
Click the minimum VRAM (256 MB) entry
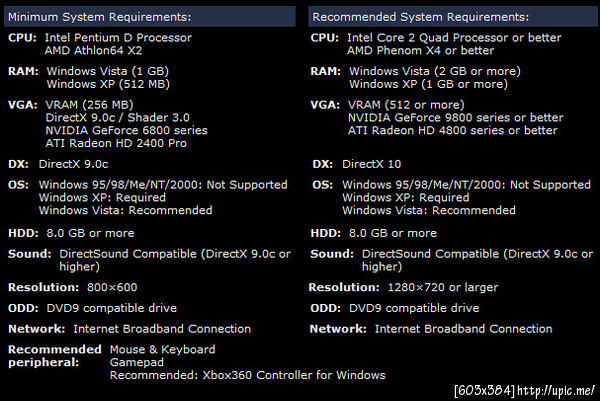[x=90, y=105]
